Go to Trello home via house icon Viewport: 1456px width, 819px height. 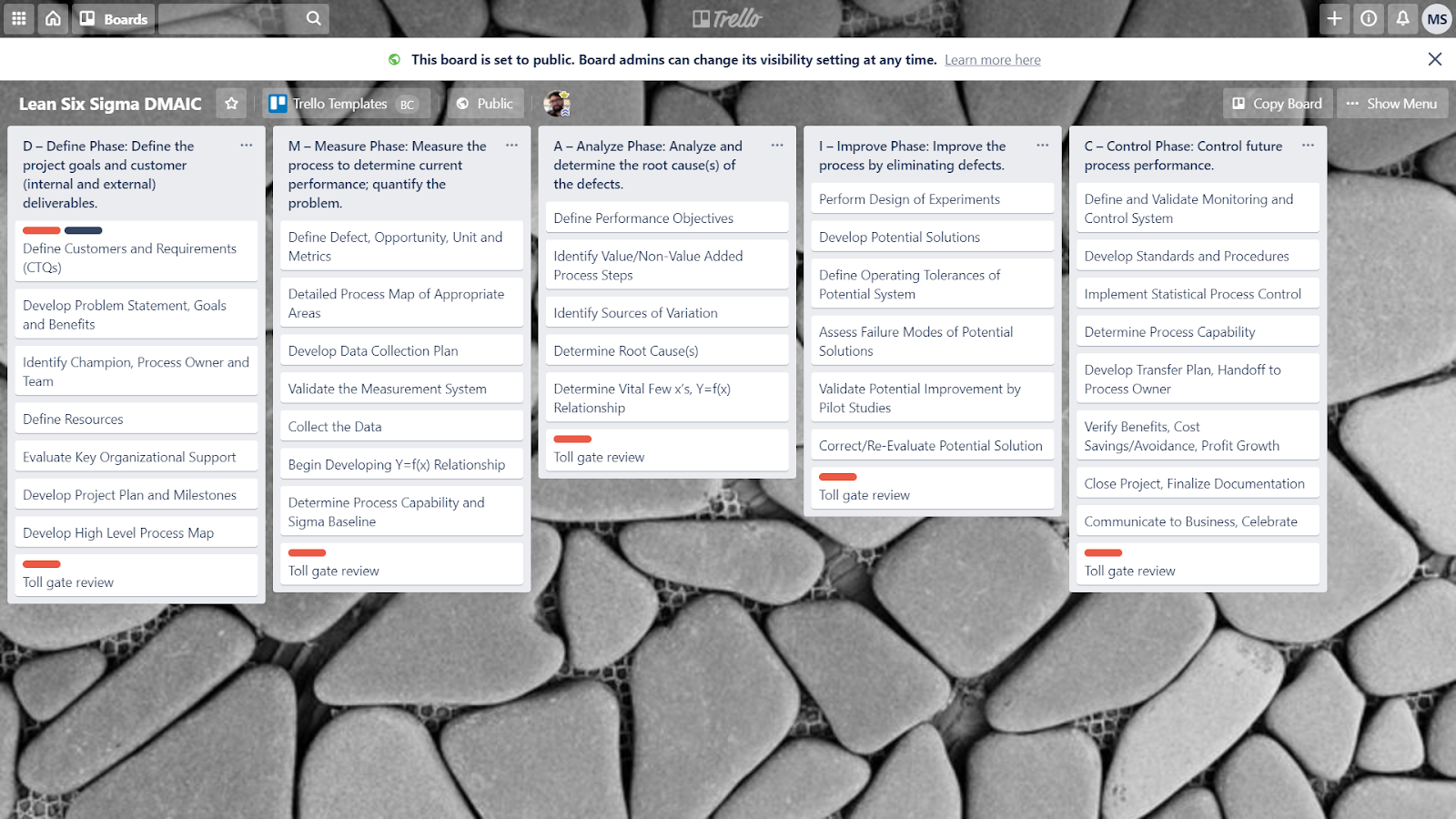tap(54, 18)
